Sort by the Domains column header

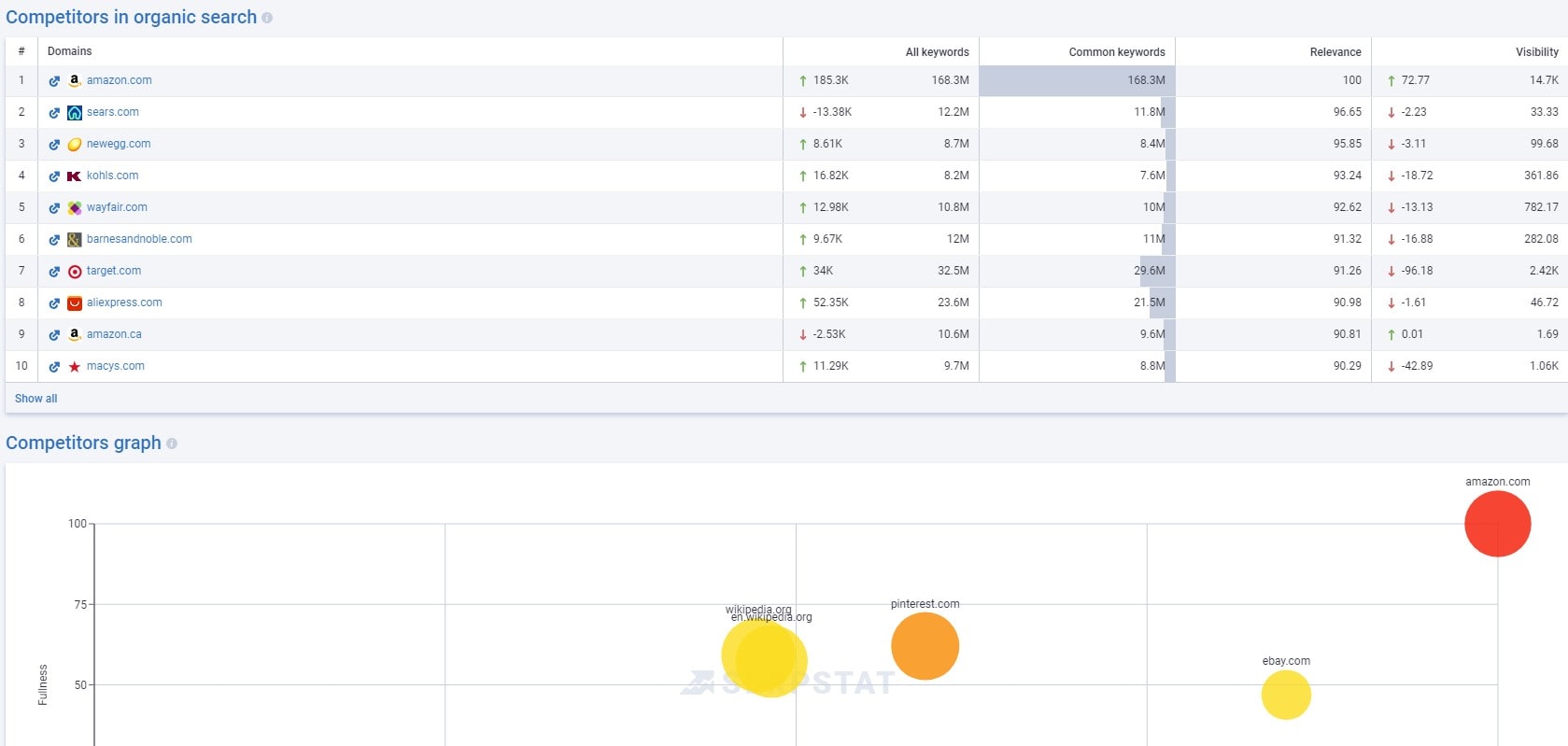70,51
